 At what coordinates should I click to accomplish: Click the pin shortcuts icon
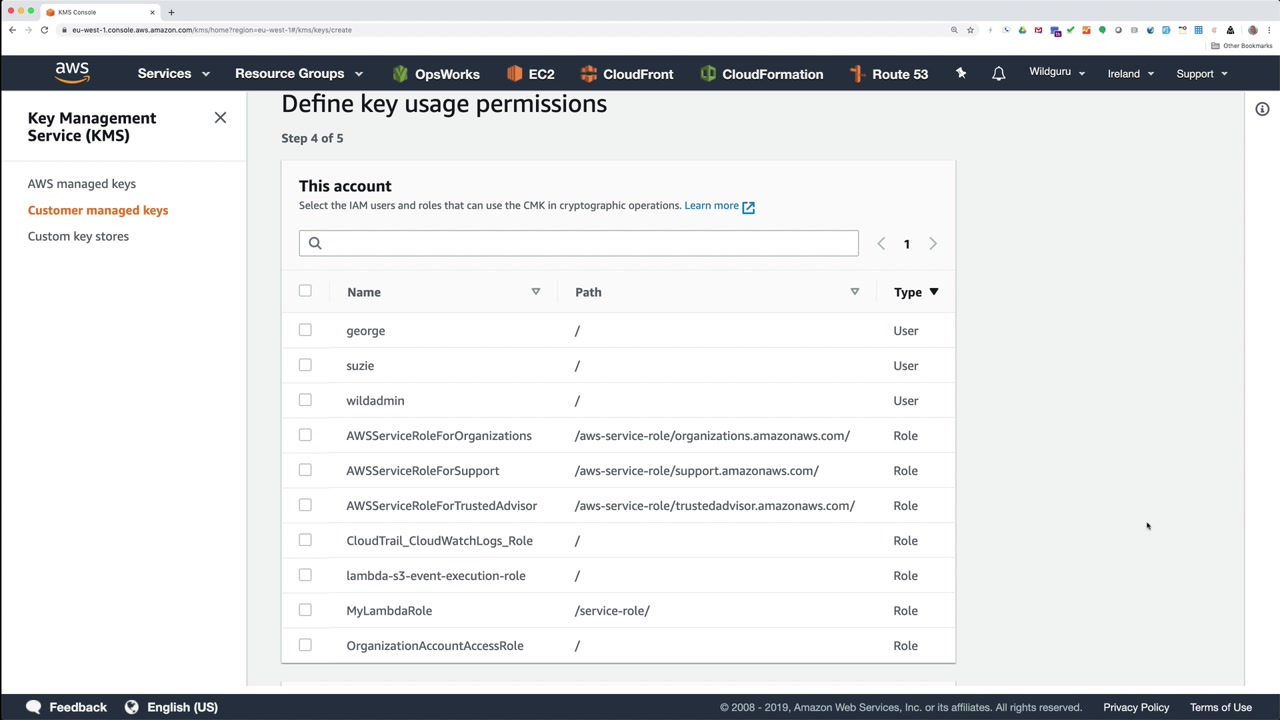point(961,74)
